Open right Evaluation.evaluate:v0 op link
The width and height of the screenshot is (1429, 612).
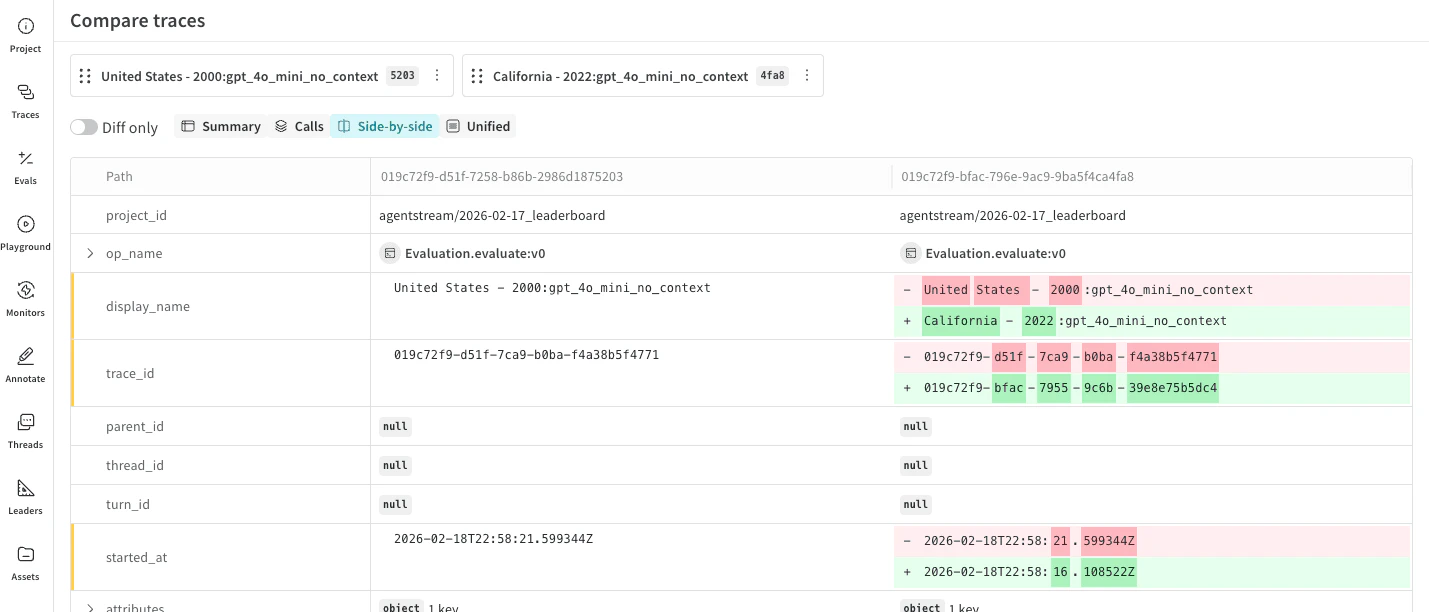pos(995,254)
